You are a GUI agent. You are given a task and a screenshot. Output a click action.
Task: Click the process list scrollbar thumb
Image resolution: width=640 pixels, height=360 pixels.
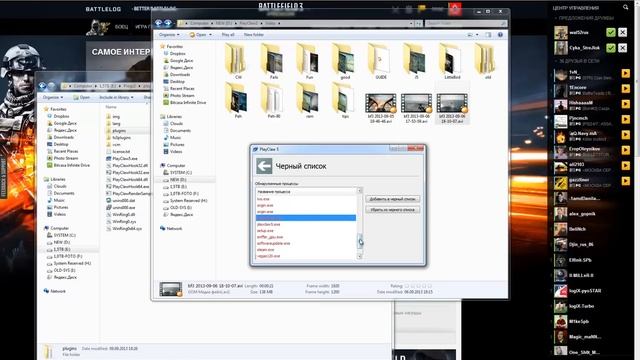[x=360, y=240]
